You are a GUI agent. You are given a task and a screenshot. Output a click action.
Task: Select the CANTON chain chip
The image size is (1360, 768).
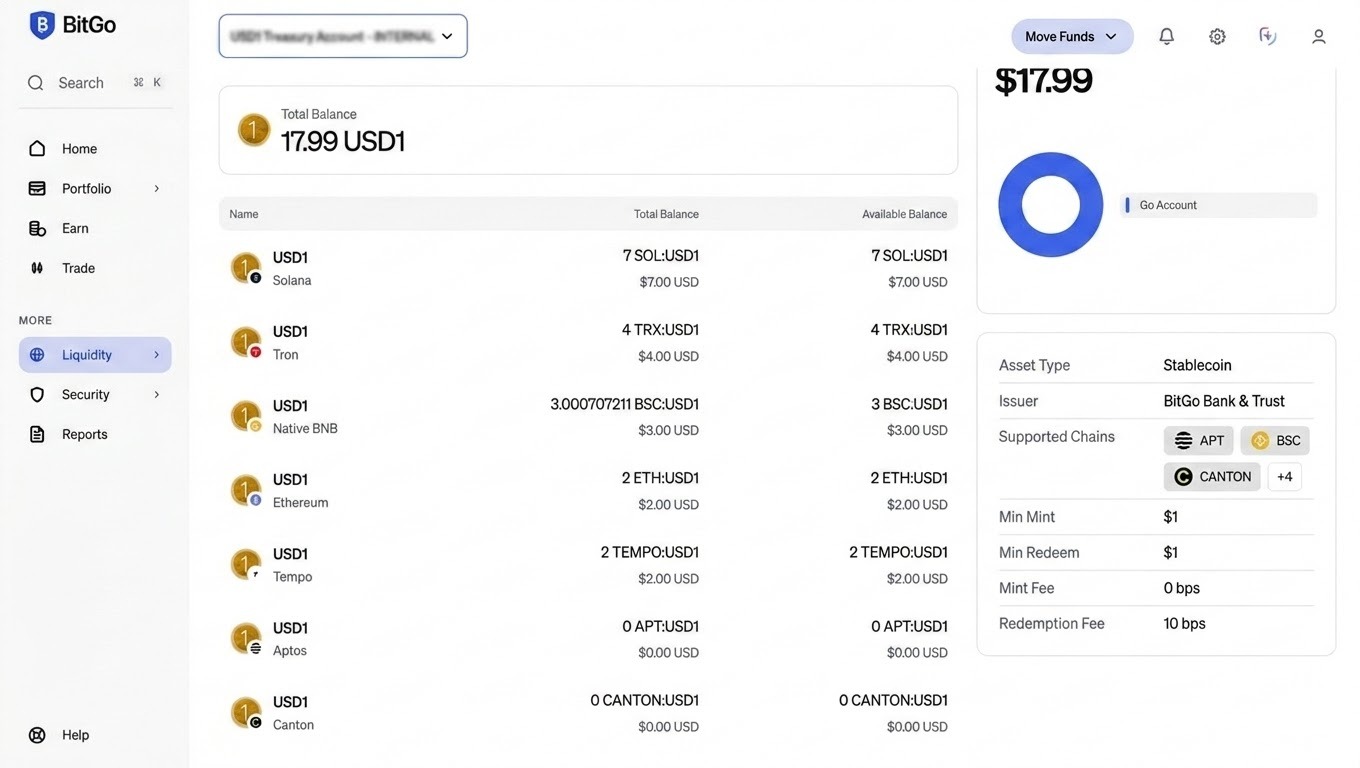[x=1212, y=477]
